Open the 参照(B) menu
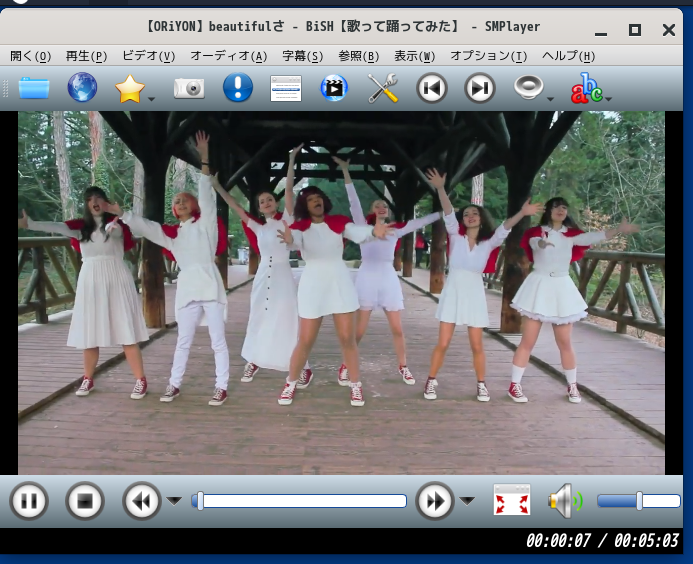 tap(359, 56)
